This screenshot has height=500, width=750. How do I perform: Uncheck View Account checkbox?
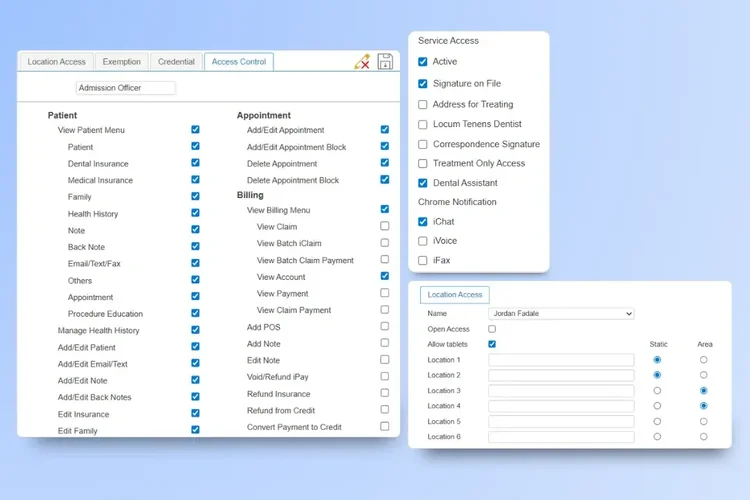385,276
